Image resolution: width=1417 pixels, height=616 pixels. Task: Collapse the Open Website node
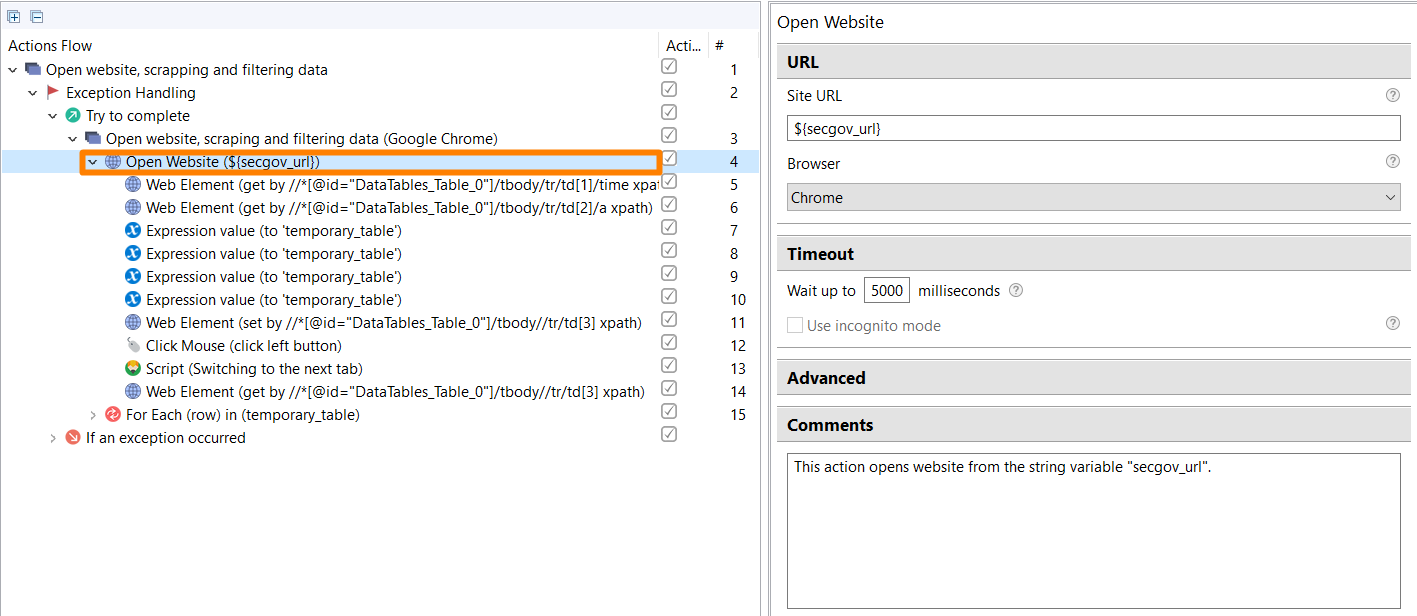click(x=92, y=162)
